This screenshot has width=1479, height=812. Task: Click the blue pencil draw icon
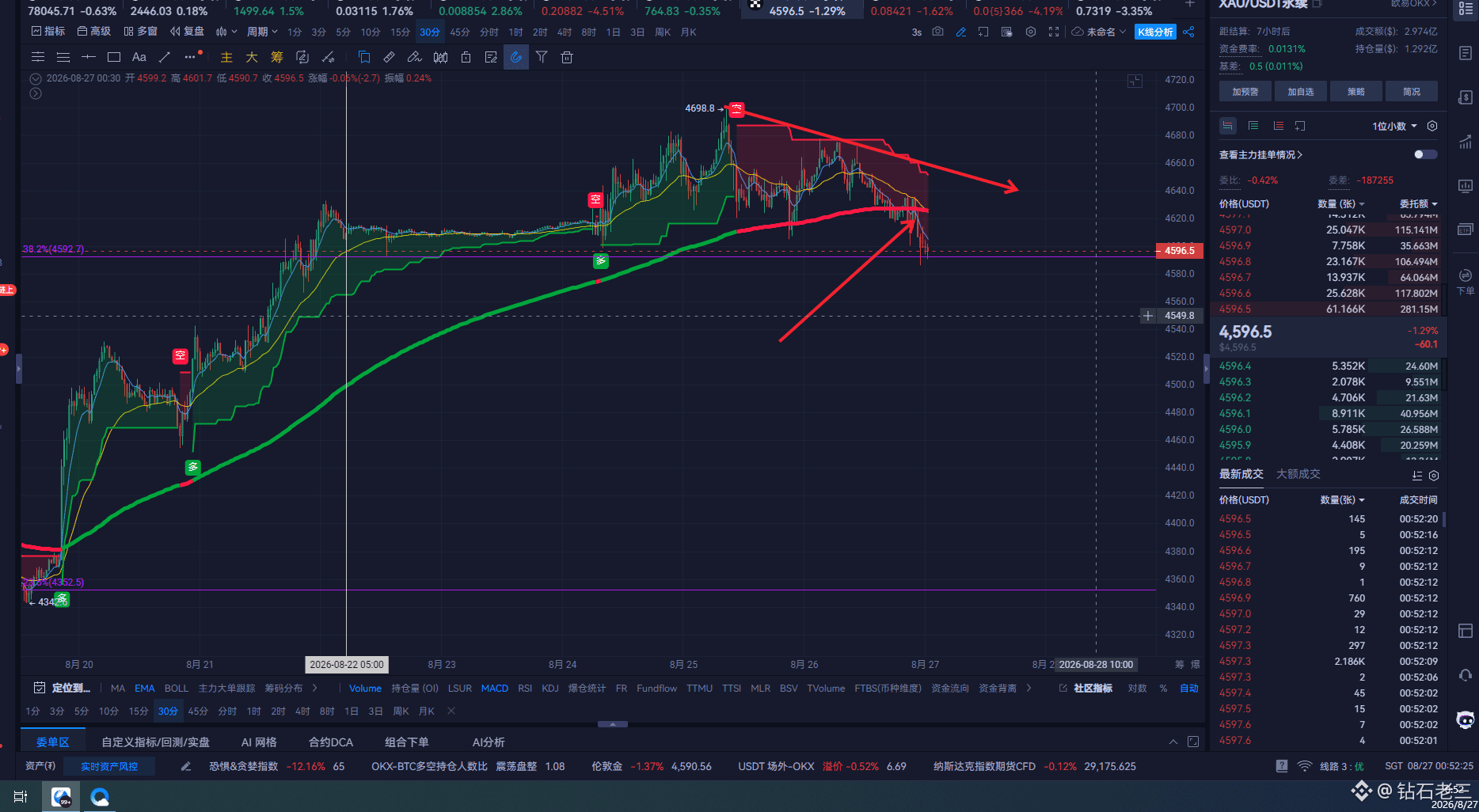tap(960, 32)
